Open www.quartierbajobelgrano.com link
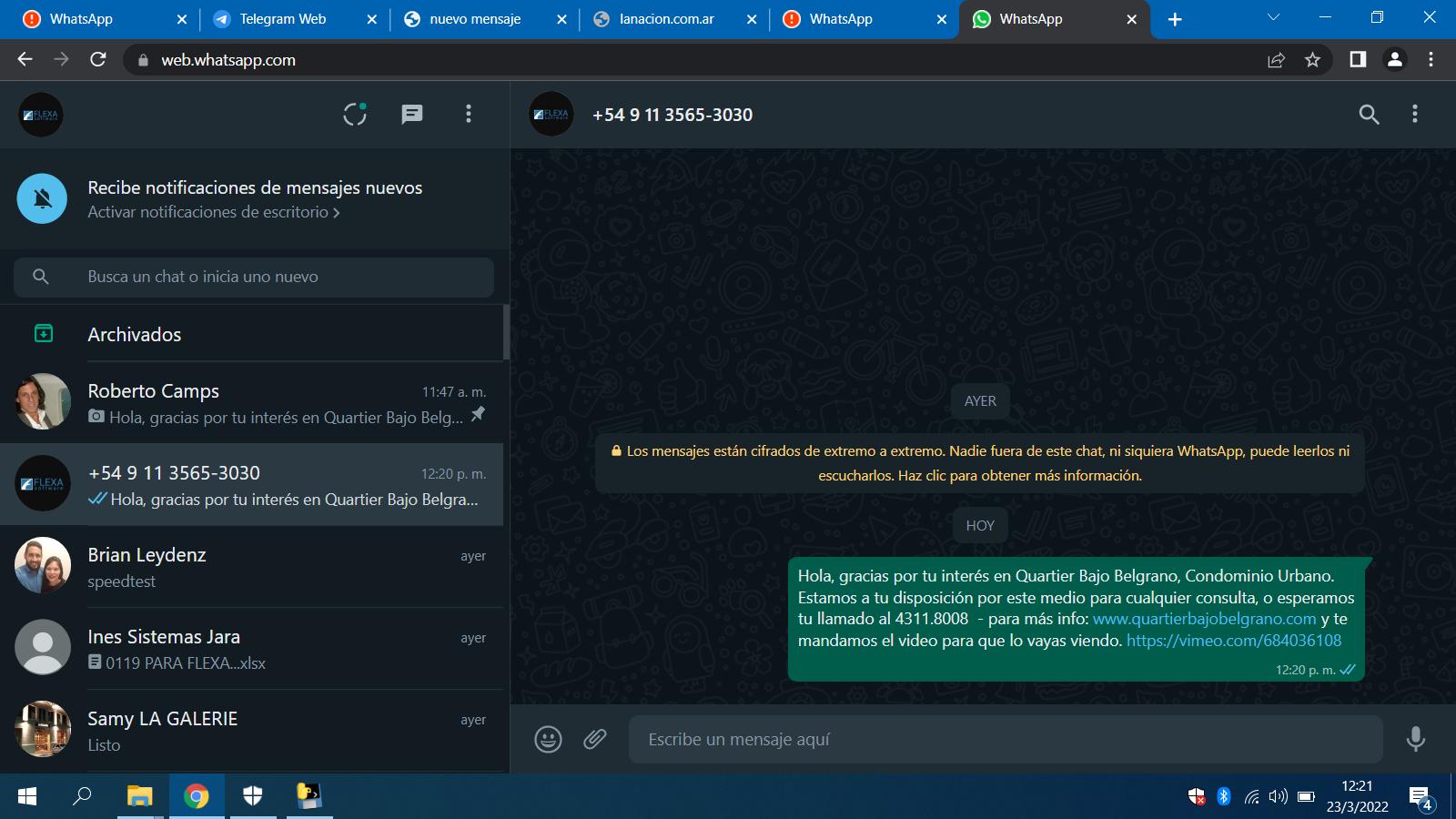Viewport: 1456px width, 819px height. (x=1204, y=619)
